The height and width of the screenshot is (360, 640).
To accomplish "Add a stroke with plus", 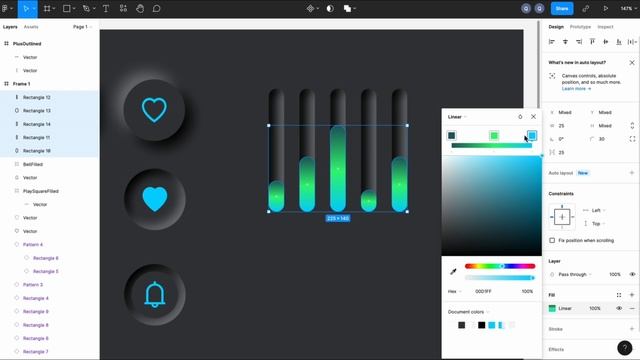I will pos(632,329).
